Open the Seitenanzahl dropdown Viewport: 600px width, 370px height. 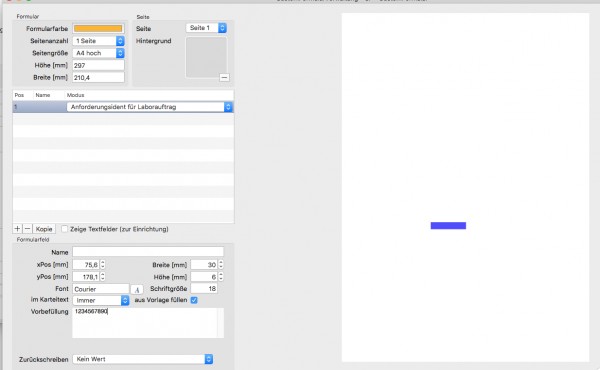(x=98, y=41)
